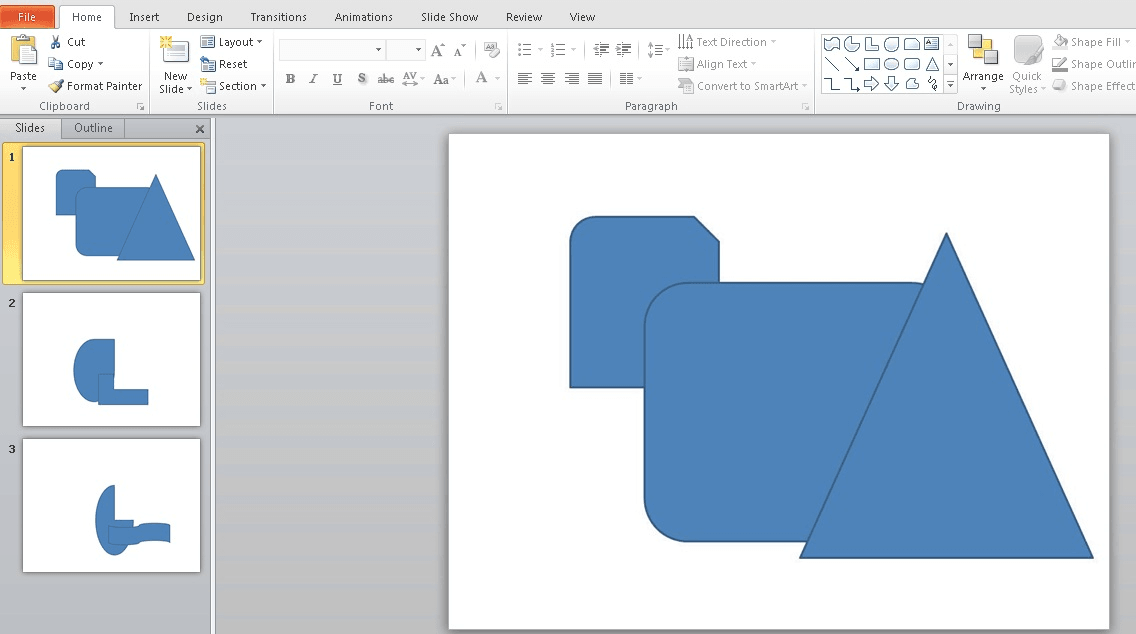Select the Isosceles Triangle shape

tap(932, 64)
